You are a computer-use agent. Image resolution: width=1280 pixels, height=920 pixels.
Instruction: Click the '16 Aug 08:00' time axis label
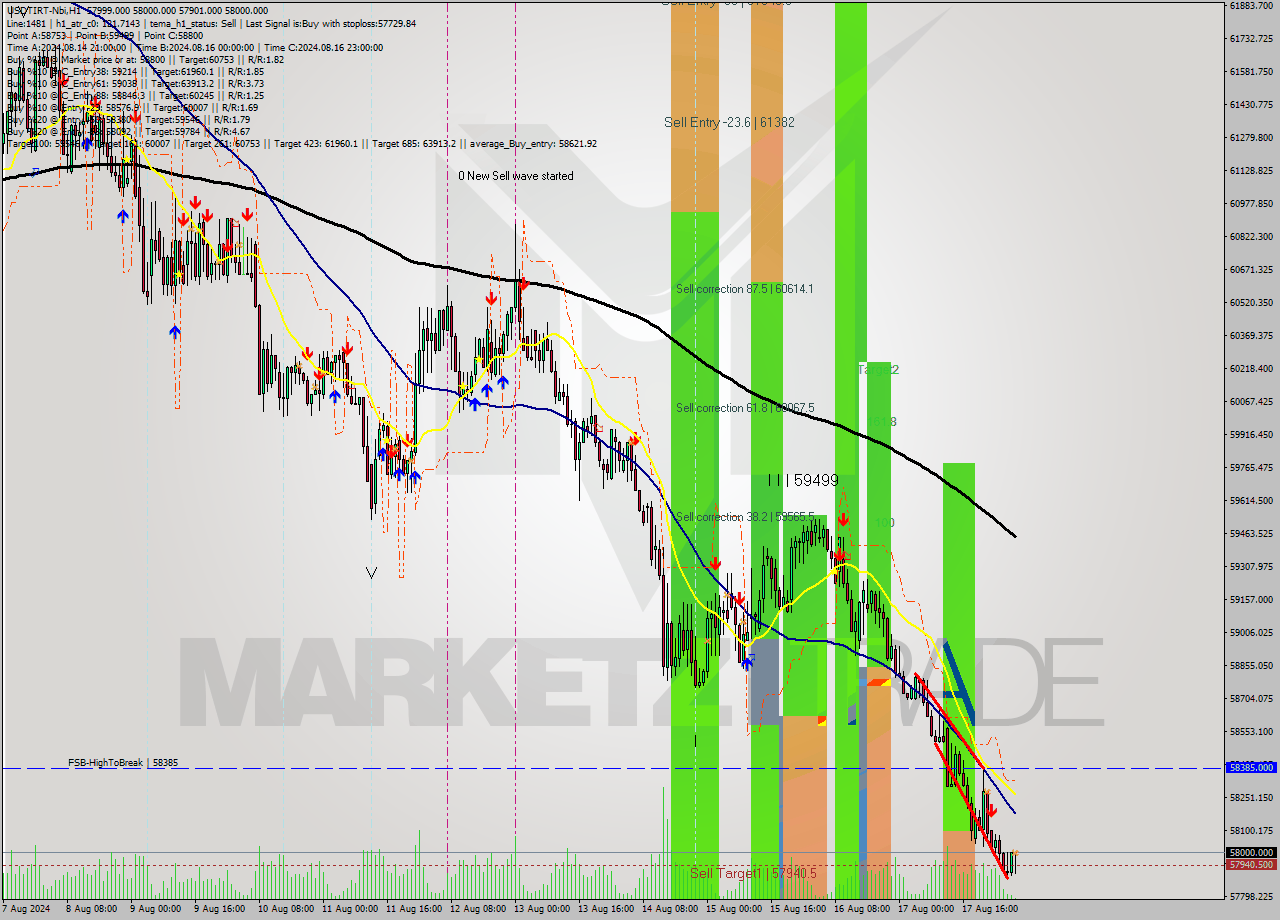862,909
